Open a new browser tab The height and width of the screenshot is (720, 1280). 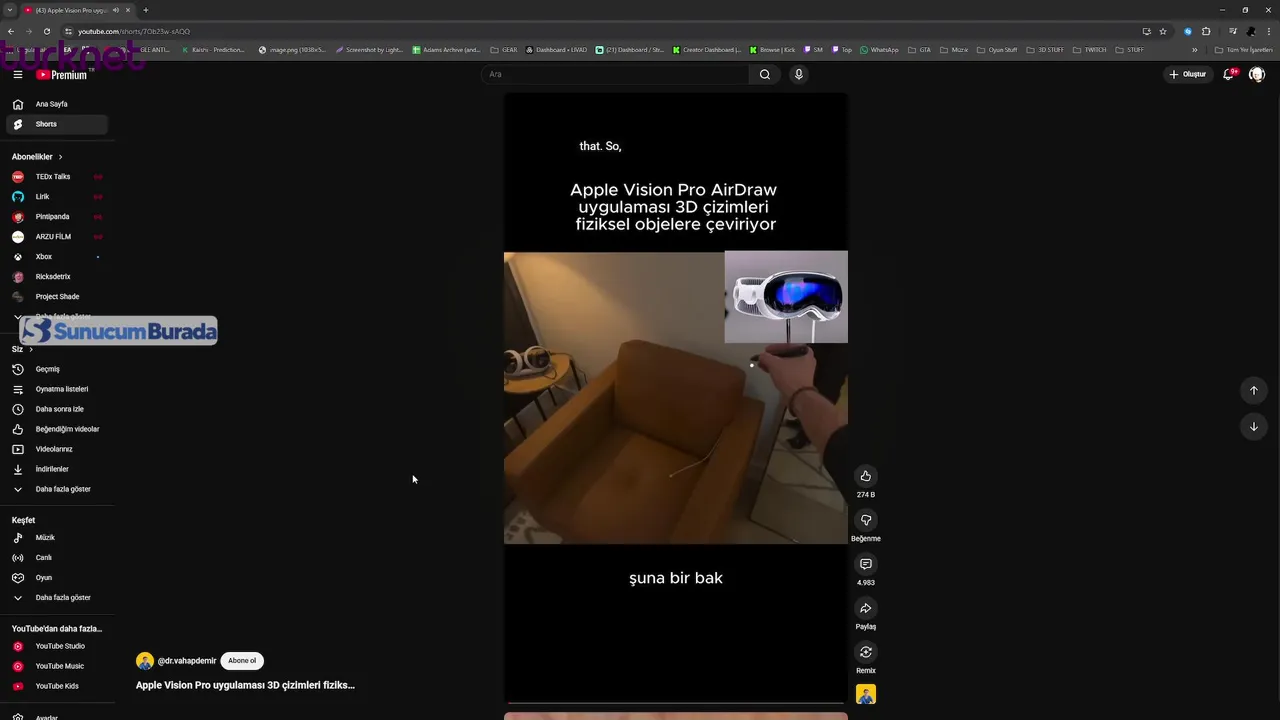145,10
